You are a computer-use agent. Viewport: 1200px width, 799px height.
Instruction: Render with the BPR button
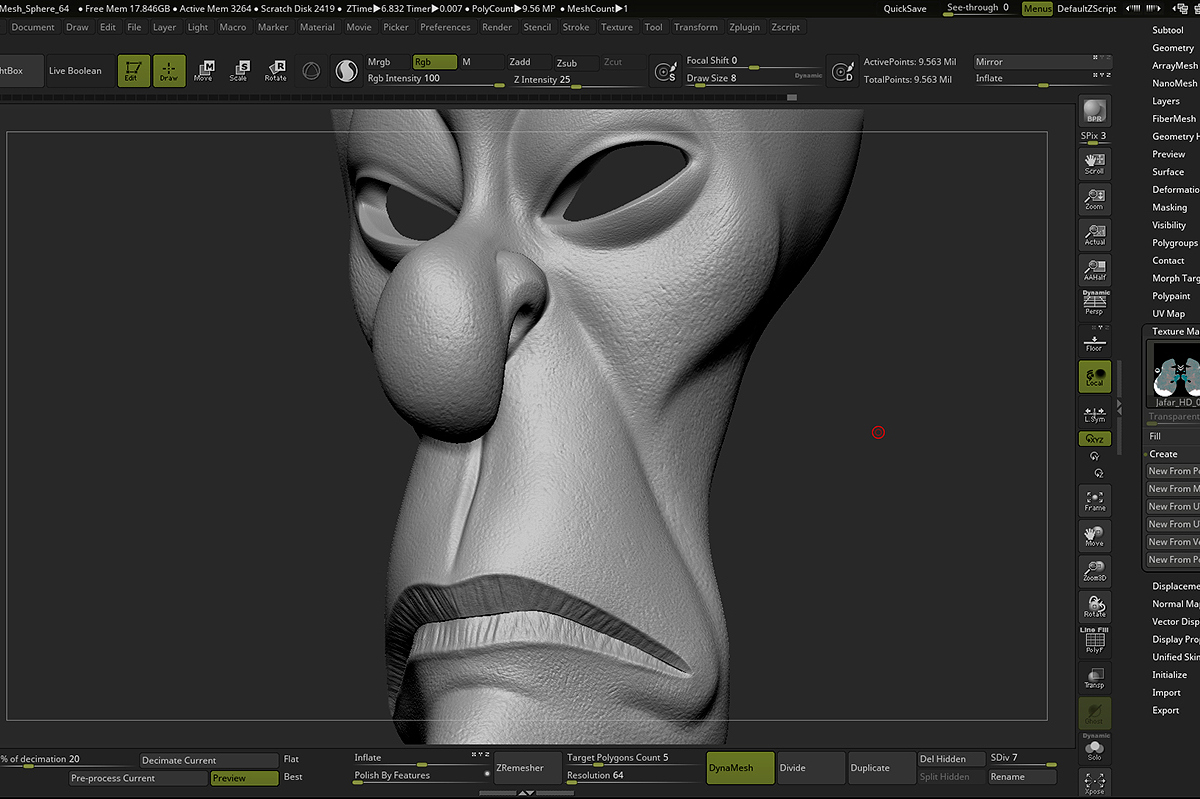pyautogui.click(x=1094, y=113)
